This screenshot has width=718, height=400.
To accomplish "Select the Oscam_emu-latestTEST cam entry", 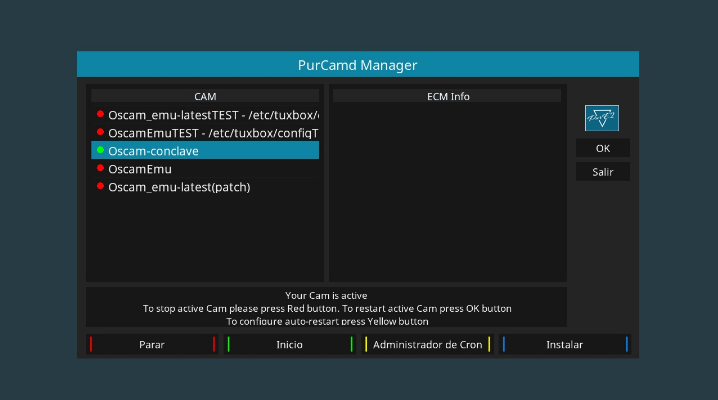I will pos(212,115).
